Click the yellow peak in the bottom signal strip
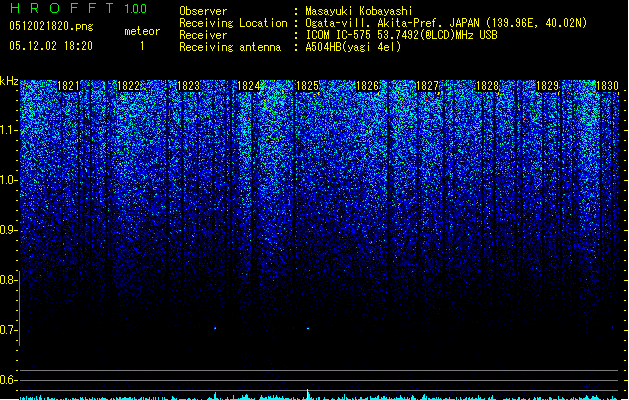The width and height of the screenshot is (629, 400). click(x=308, y=393)
